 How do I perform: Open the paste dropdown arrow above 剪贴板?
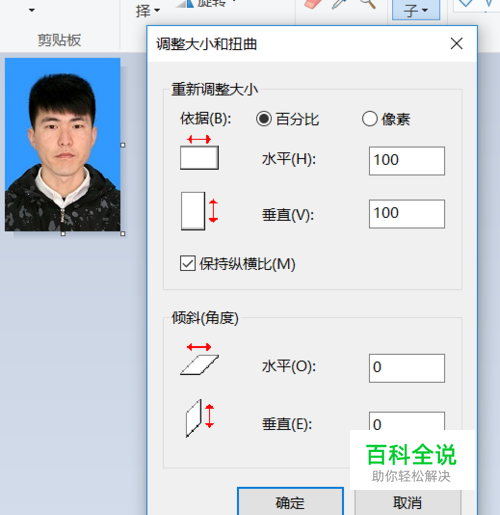(x=32, y=10)
